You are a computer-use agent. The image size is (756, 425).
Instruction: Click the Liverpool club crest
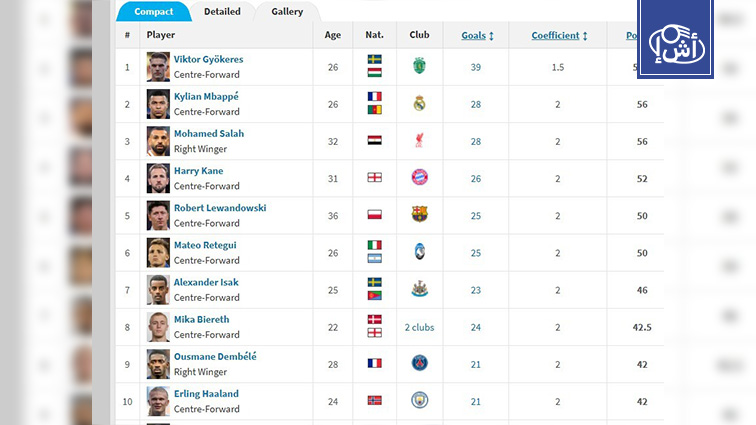[419, 141]
